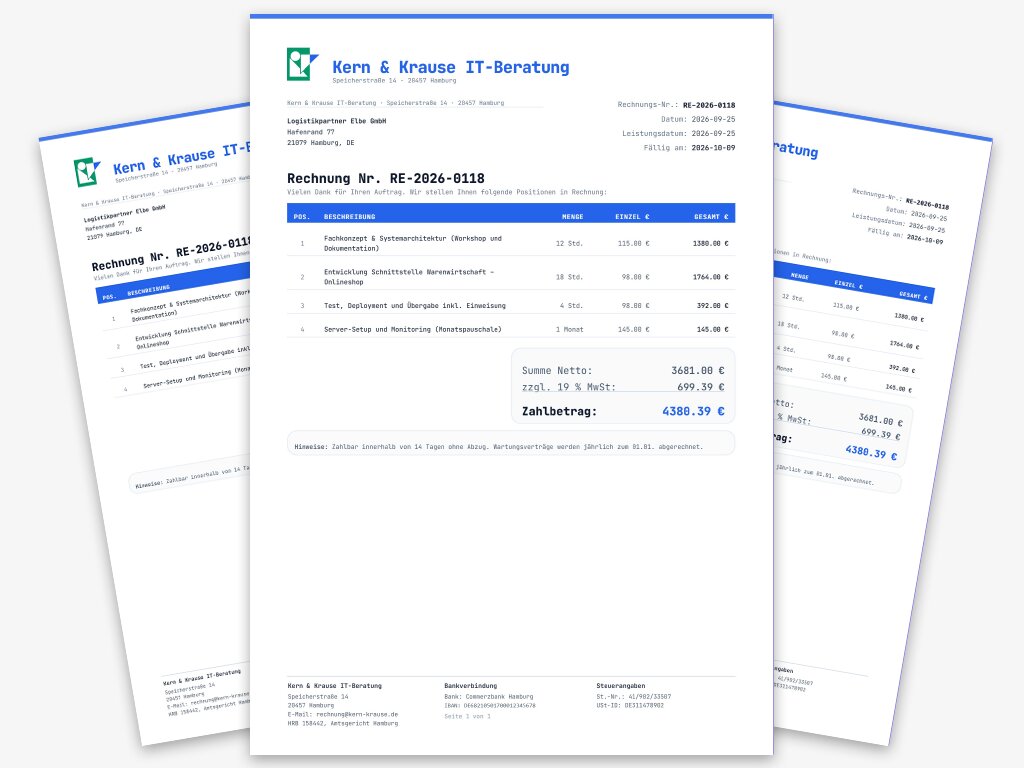Screen dimensions: 1024x768
Task: Select line total "1764.00 €" on the center invoice
Action: point(711,277)
